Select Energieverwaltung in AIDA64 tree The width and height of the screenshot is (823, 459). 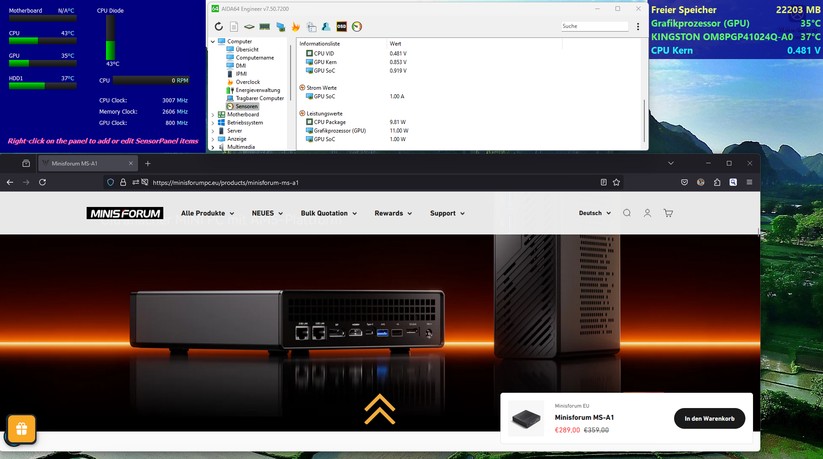pos(258,90)
